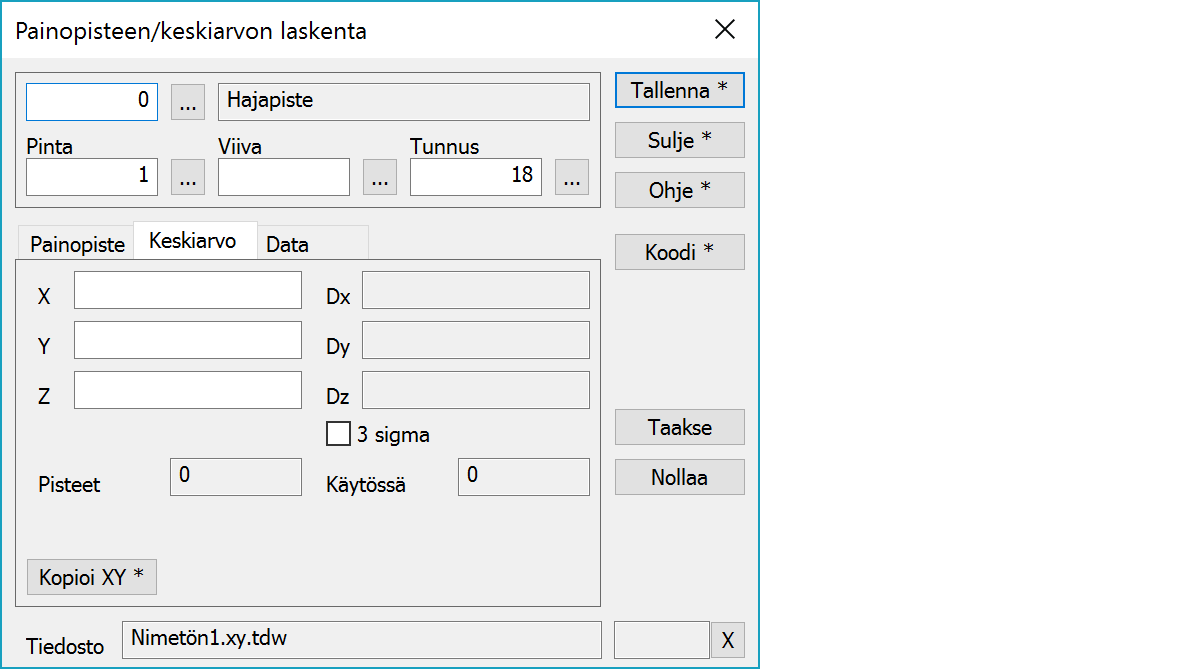
Task: Enable the 3 sigma checkbox
Action: (x=339, y=435)
